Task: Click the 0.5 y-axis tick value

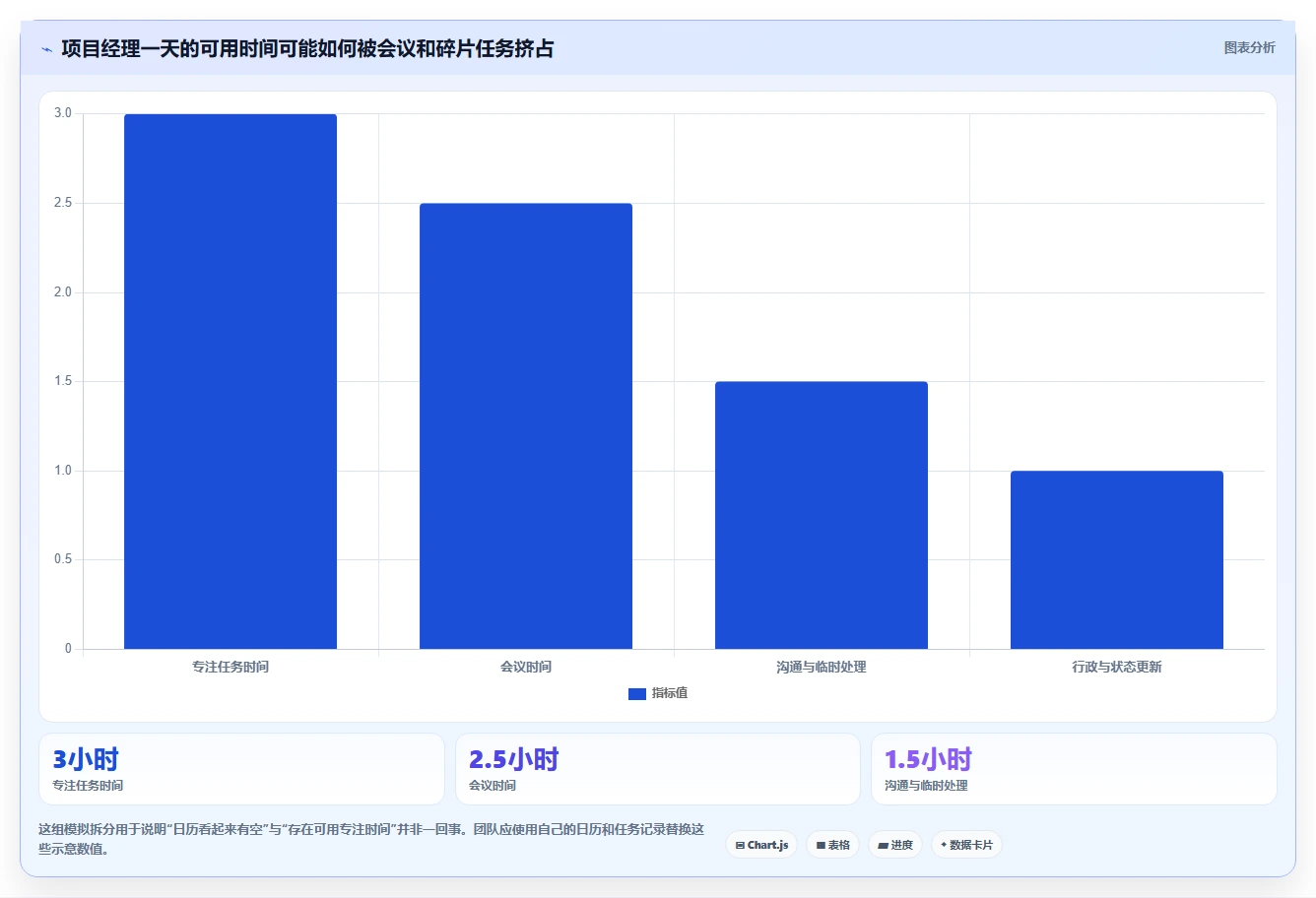Action: [63, 559]
